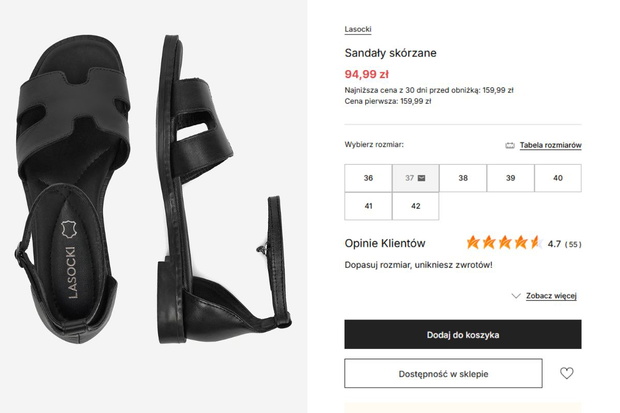
Task: Expand Zobacz więcej link
Action: (551, 296)
